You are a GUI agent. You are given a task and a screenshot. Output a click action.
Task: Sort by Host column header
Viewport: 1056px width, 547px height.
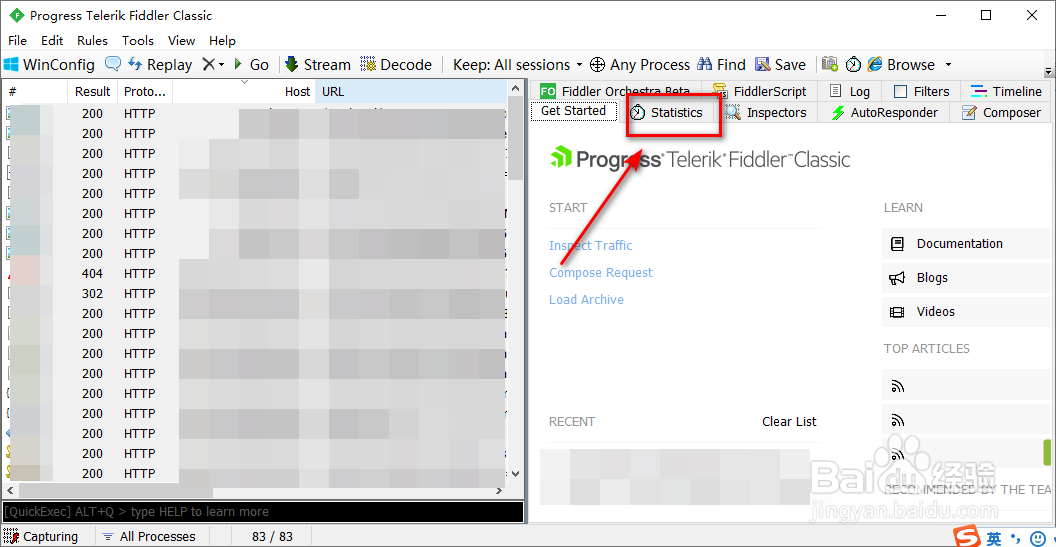(x=244, y=92)
